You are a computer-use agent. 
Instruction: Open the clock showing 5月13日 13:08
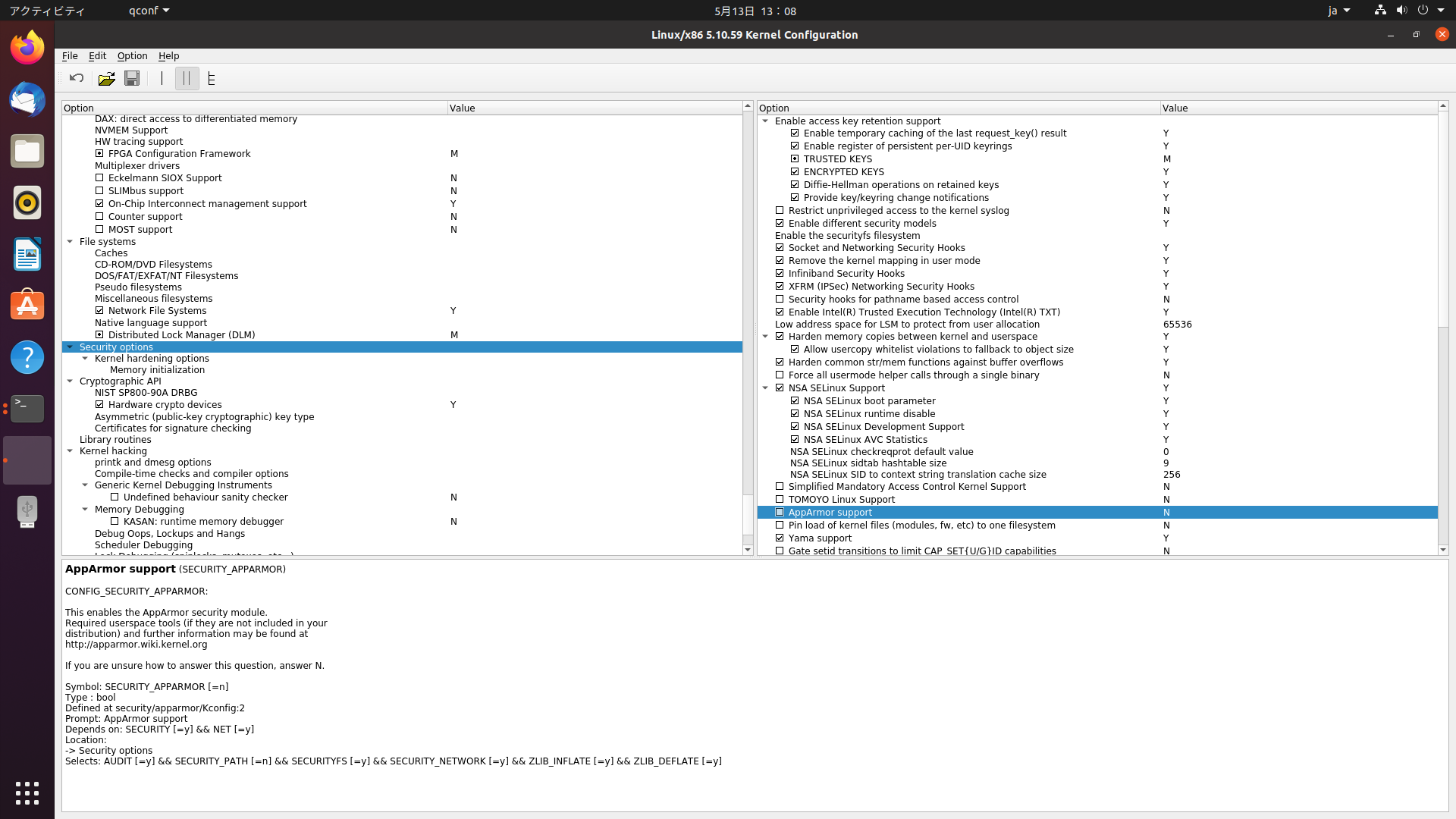(x=755, y=11)
